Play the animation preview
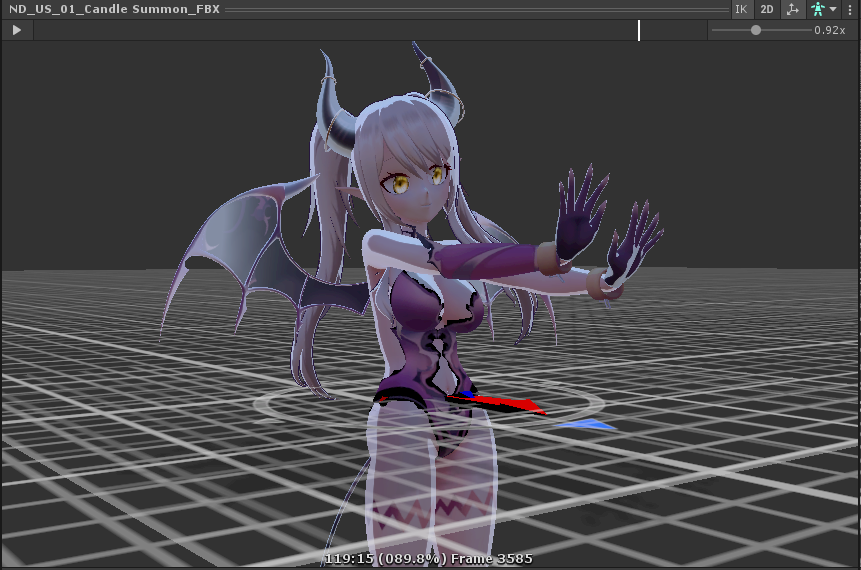861x570 pixels. click(16, 30)
